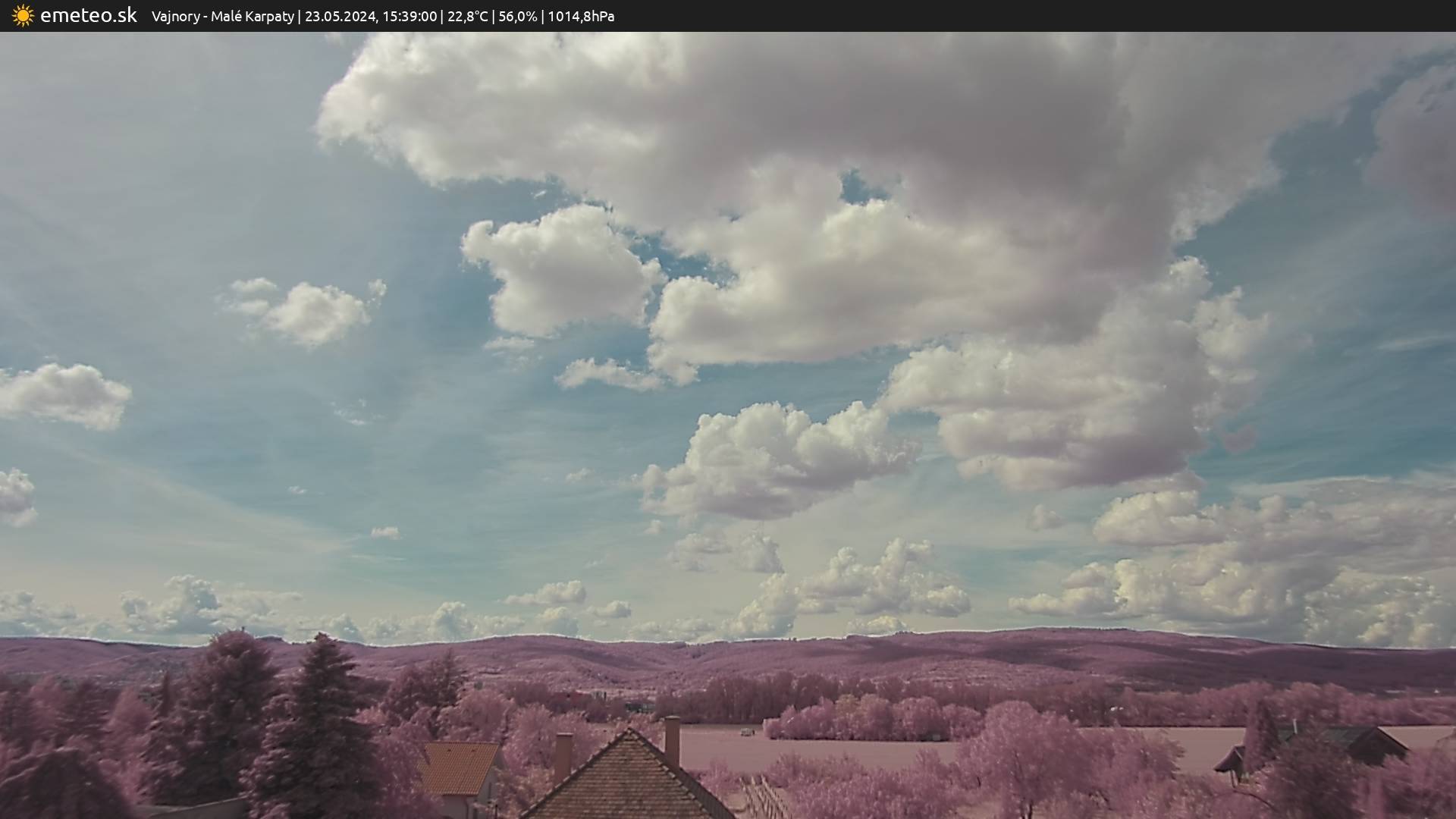Click the sun logo icon
Image resolution: width=1456 pixels, height=819 pixels.
pyautogui.click(x=23, y=15)
